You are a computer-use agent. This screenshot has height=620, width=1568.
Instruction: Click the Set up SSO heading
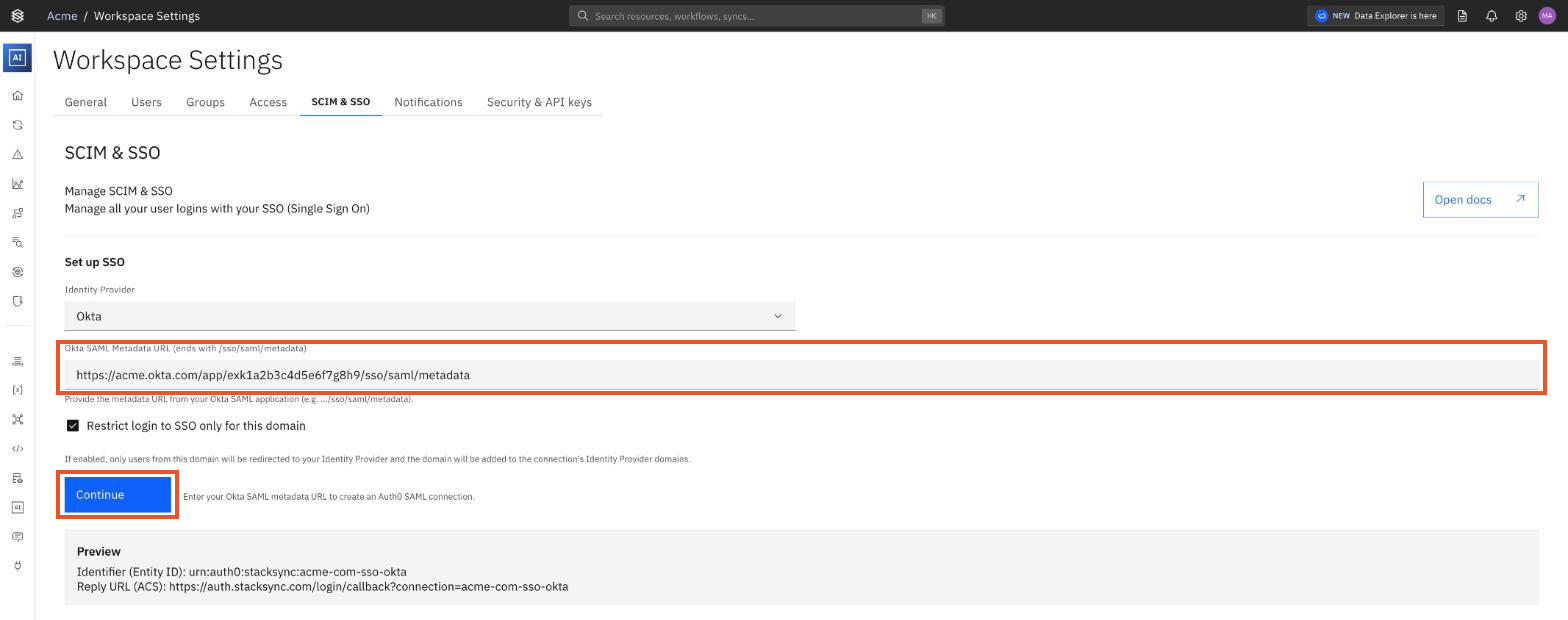pos(95,262)
